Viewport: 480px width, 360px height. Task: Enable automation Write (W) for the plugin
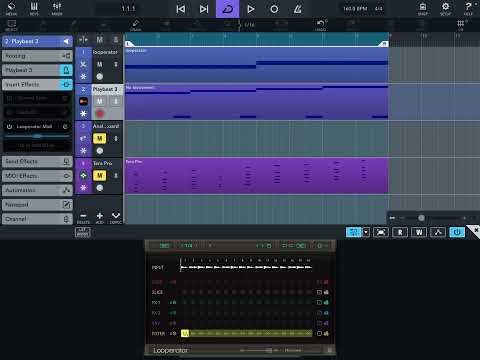point(419,232)
